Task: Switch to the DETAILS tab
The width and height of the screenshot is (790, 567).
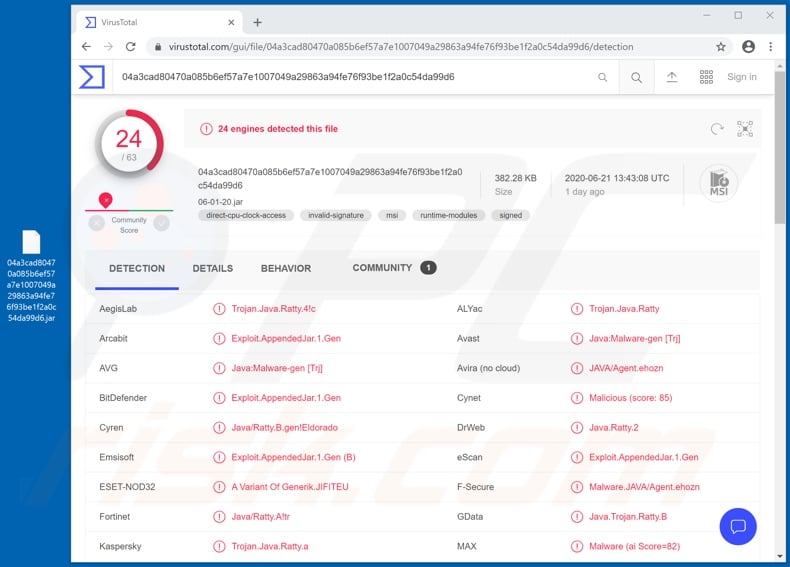Action: tap(213, 269)
